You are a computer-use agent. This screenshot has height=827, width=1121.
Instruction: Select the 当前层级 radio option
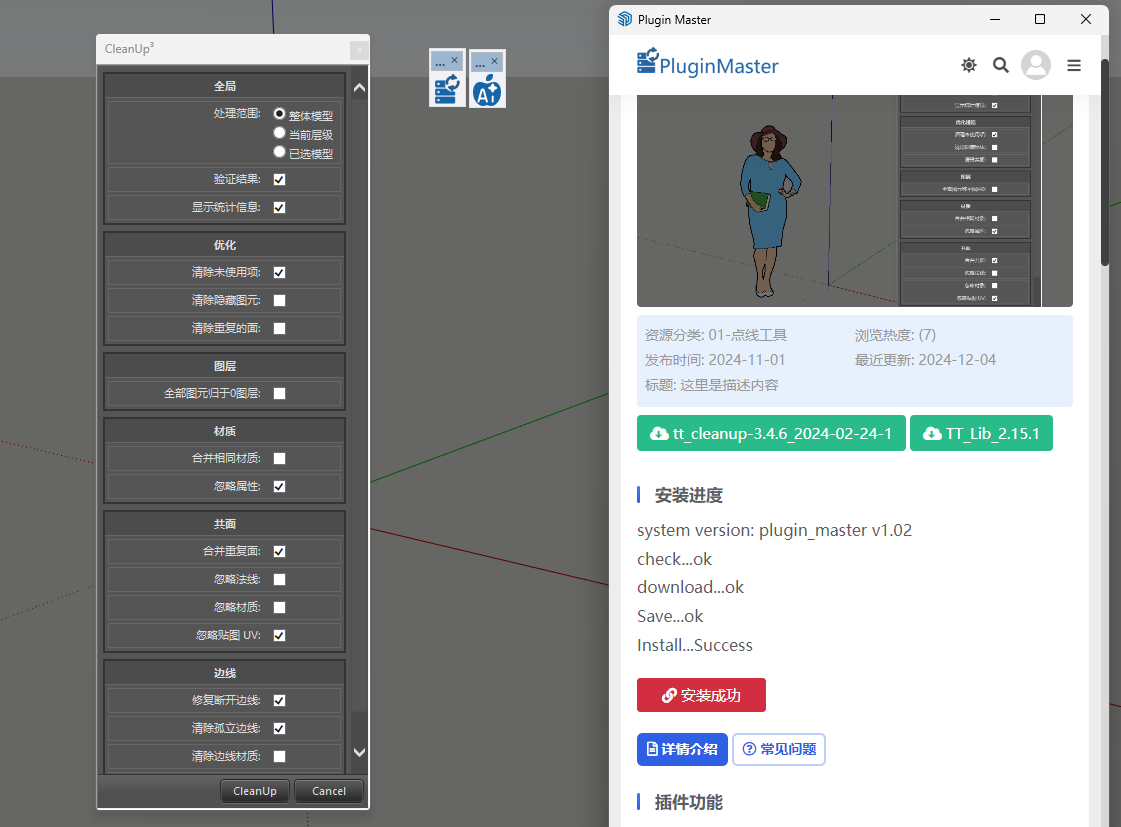(280, 133)
